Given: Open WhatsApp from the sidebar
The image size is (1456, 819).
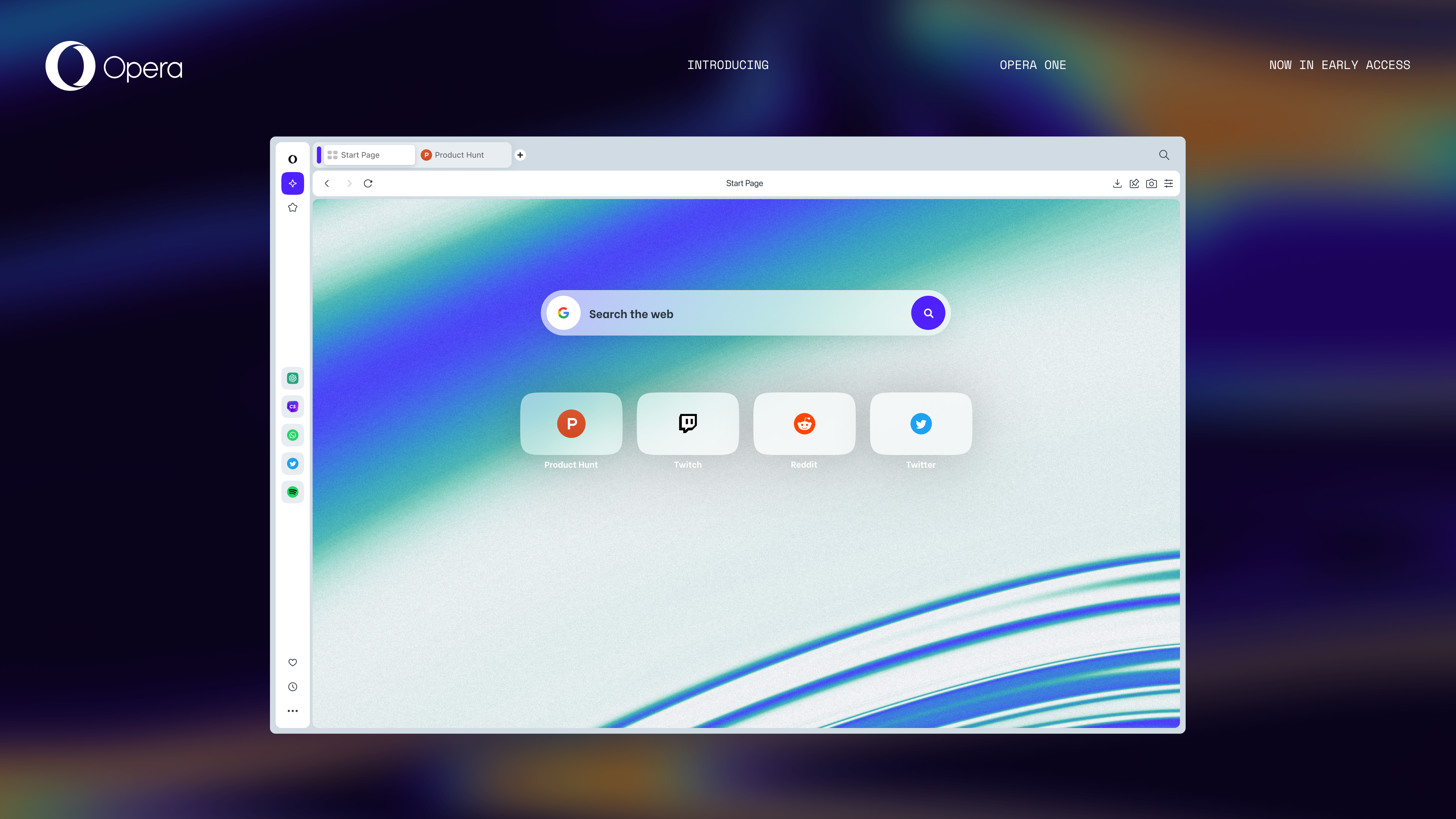Looking at the screenshot, I should (292, 435).
